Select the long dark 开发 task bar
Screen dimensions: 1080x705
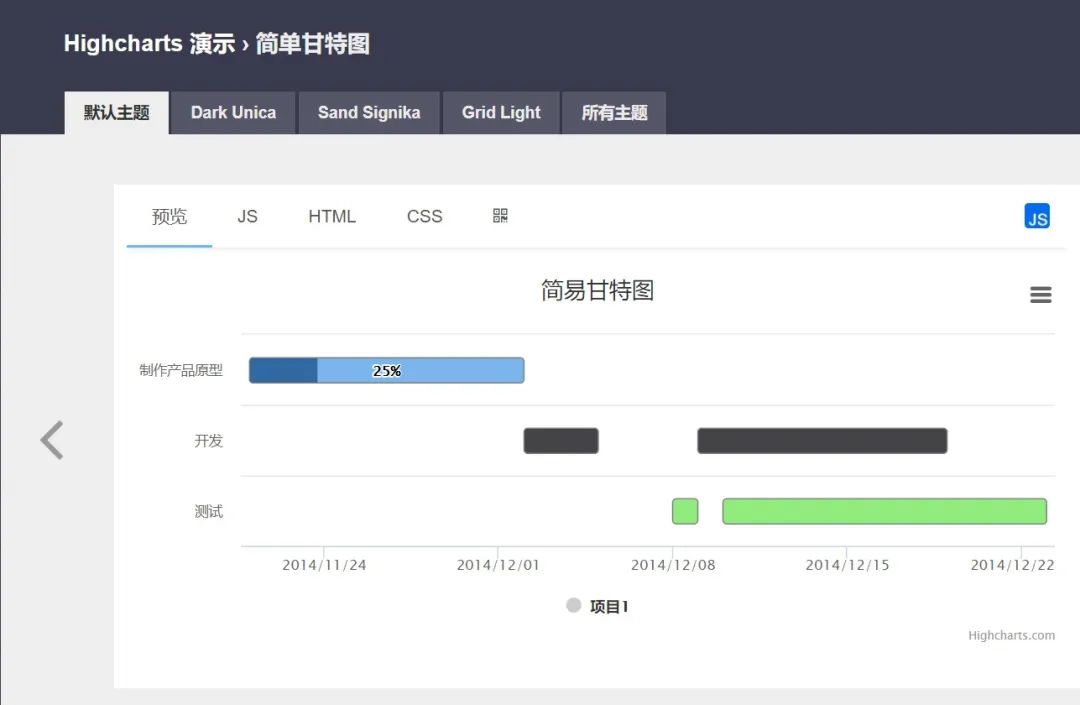822,441
